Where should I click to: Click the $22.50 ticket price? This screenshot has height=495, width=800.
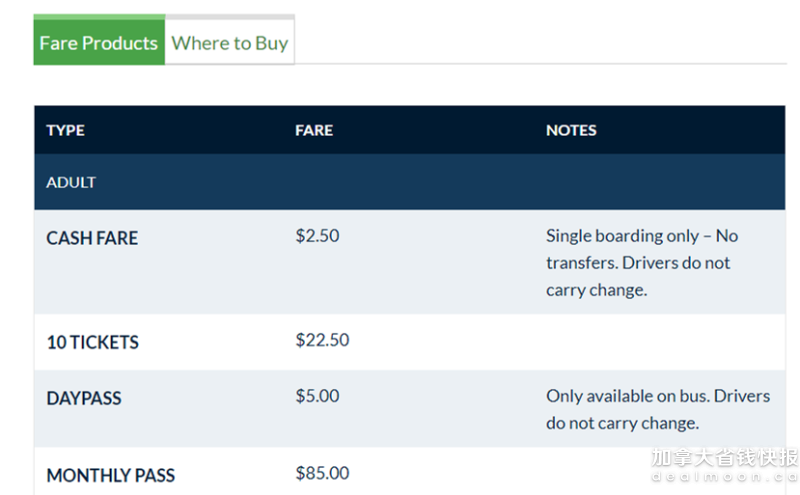pos(322,340)
